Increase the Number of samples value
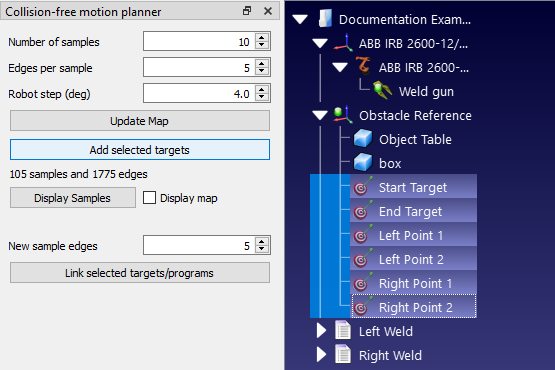555x370 pixels. (262, 38)
